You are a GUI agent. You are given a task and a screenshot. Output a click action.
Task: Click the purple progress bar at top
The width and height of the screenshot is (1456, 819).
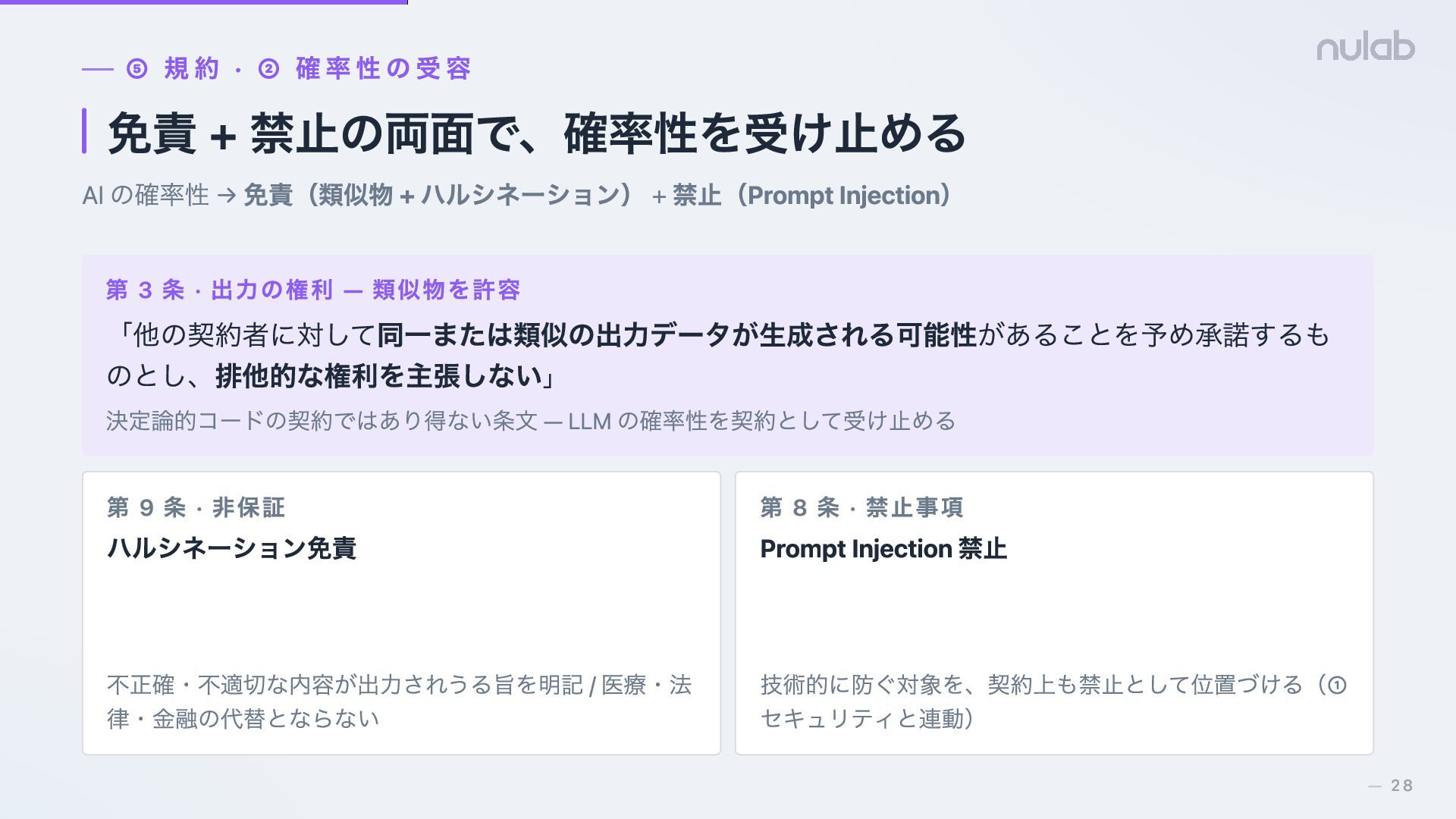(x=204, y=2)
